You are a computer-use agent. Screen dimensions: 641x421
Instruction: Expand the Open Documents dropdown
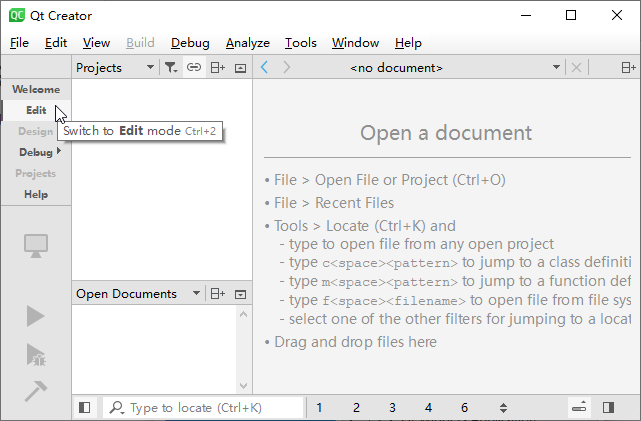pos(196,294)
